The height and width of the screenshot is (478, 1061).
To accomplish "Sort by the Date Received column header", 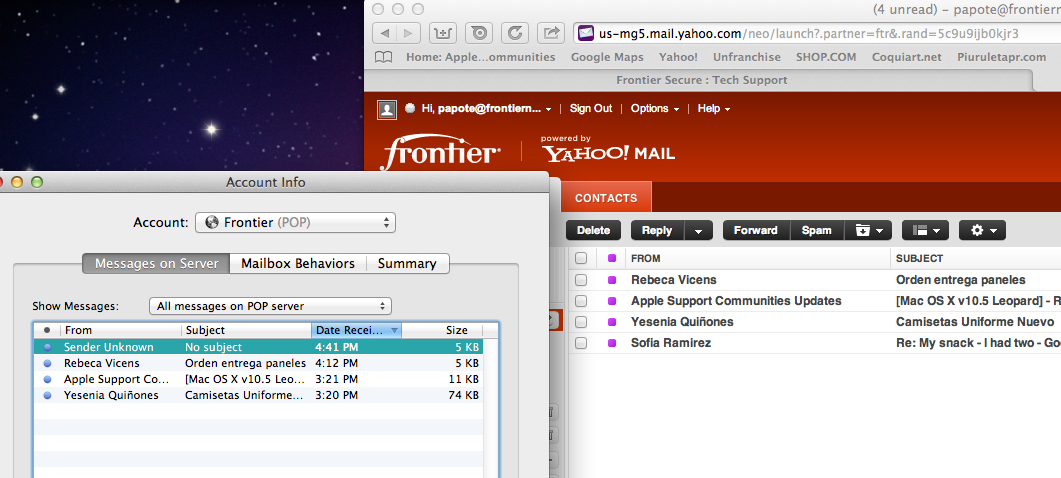I will pos(357,330).
